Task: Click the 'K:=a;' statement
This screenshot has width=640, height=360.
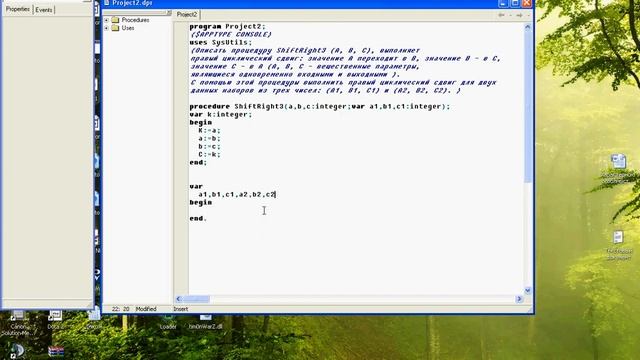Action: pyautogui.click(x=209, y=131)
